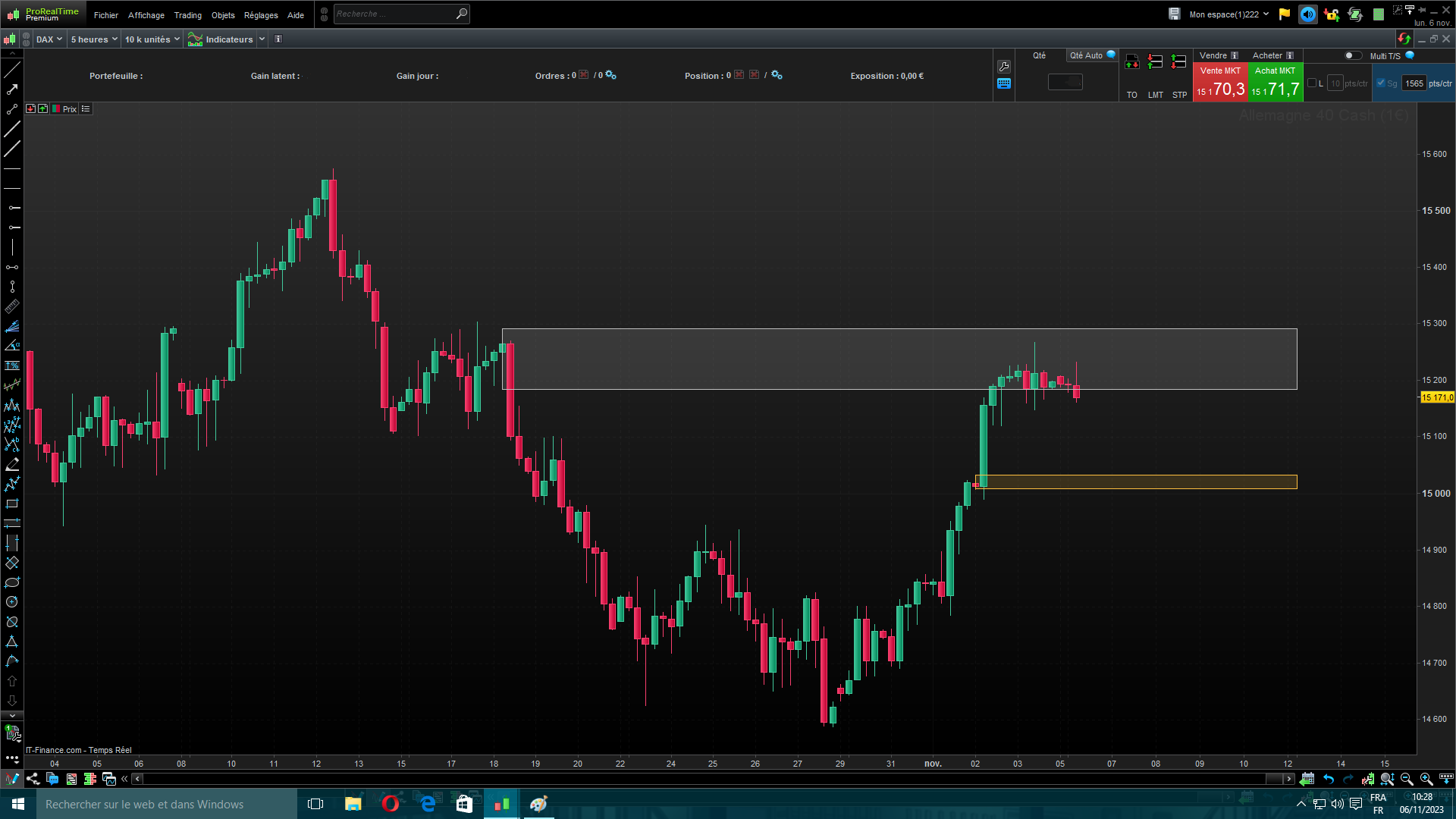Click the blue keyboard shortcut icon
This screenshot has height=819, width=1456.
click(x=1004, y=84)
